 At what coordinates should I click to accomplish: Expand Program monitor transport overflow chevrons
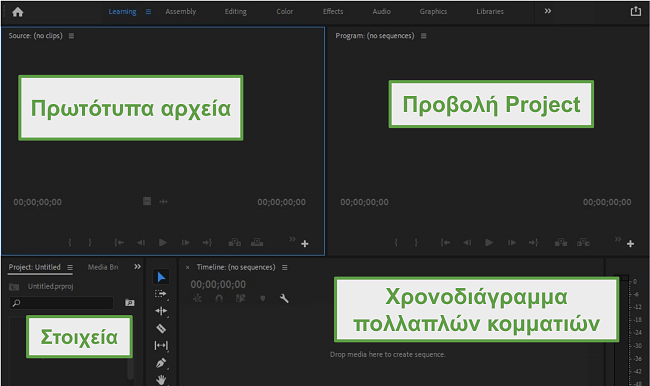click(x=618, y=239)
